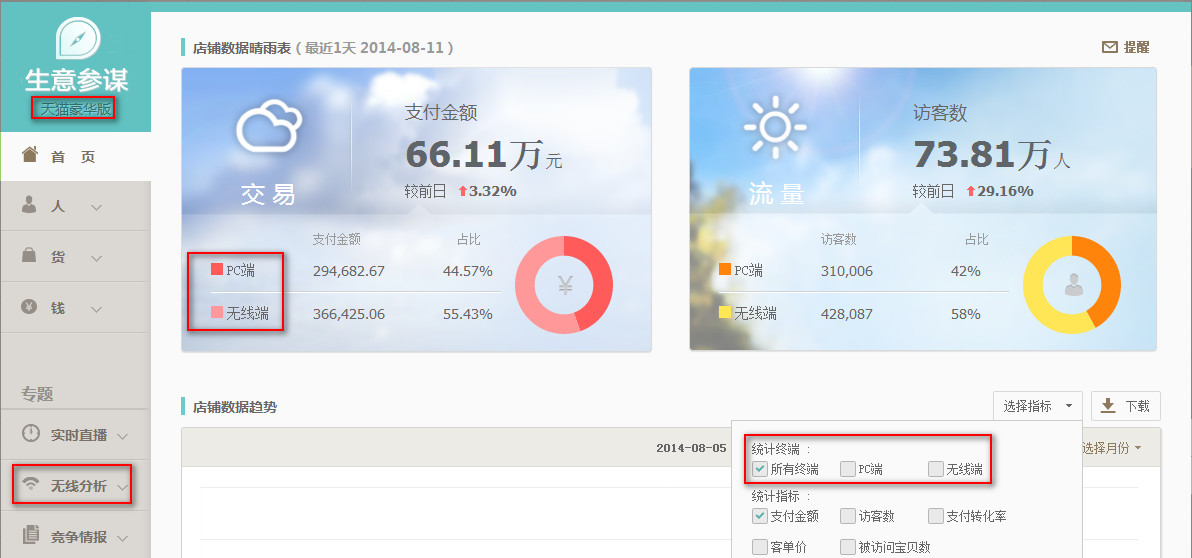This screenshot has height=558, width=1192.
Task: Click the person icon for 人 menu
Action: point(30,206)
